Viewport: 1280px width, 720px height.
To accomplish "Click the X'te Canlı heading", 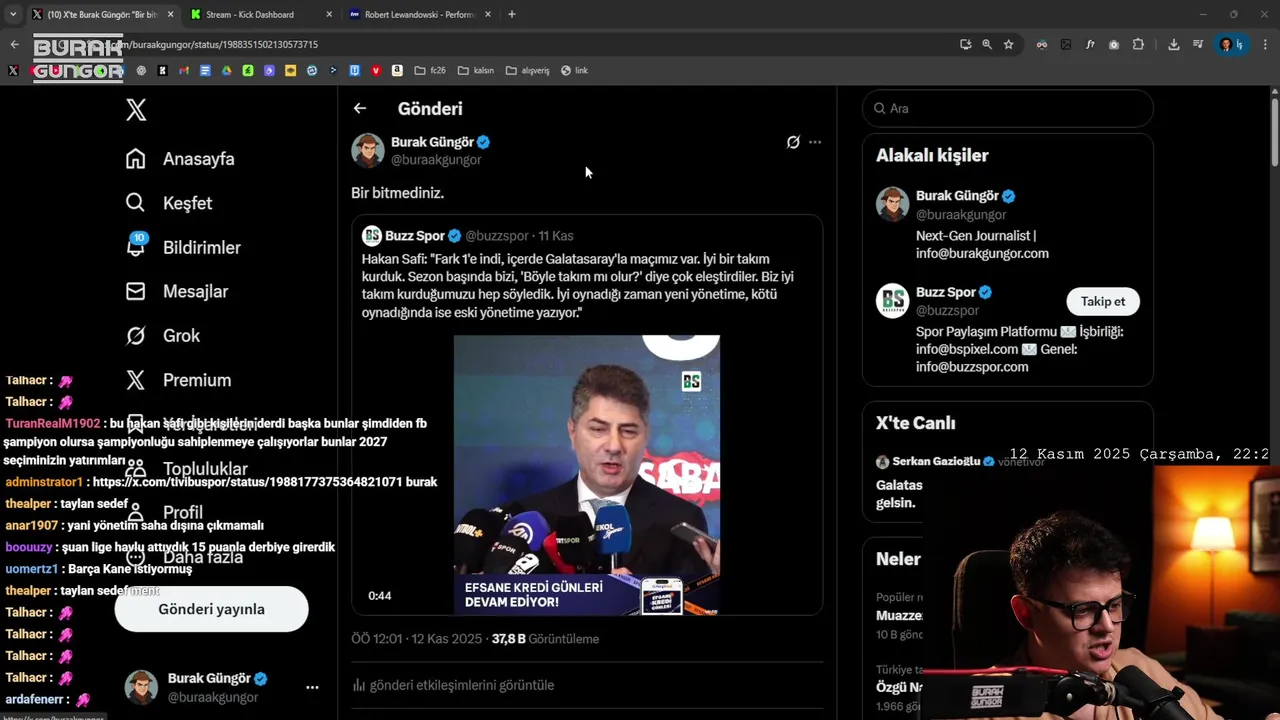I will 915,423.
